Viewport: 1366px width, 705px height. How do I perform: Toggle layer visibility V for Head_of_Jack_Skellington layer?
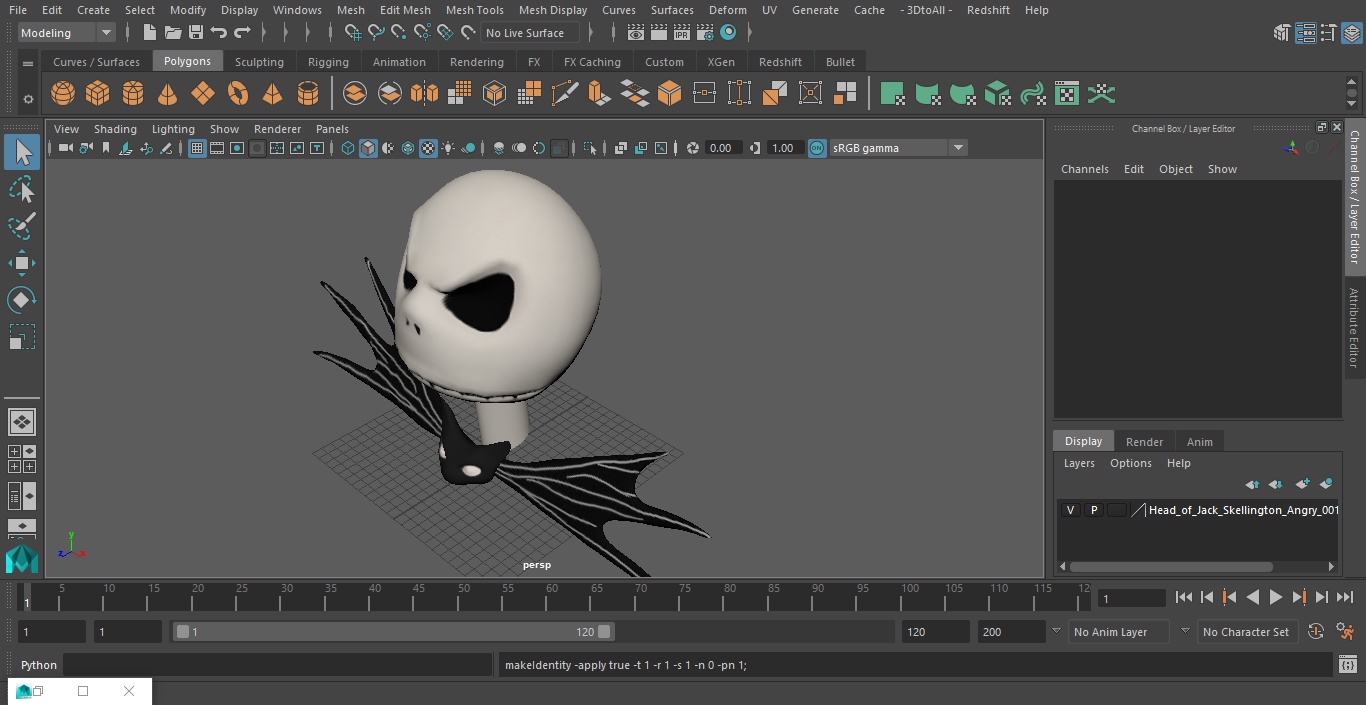point(1070,510)
